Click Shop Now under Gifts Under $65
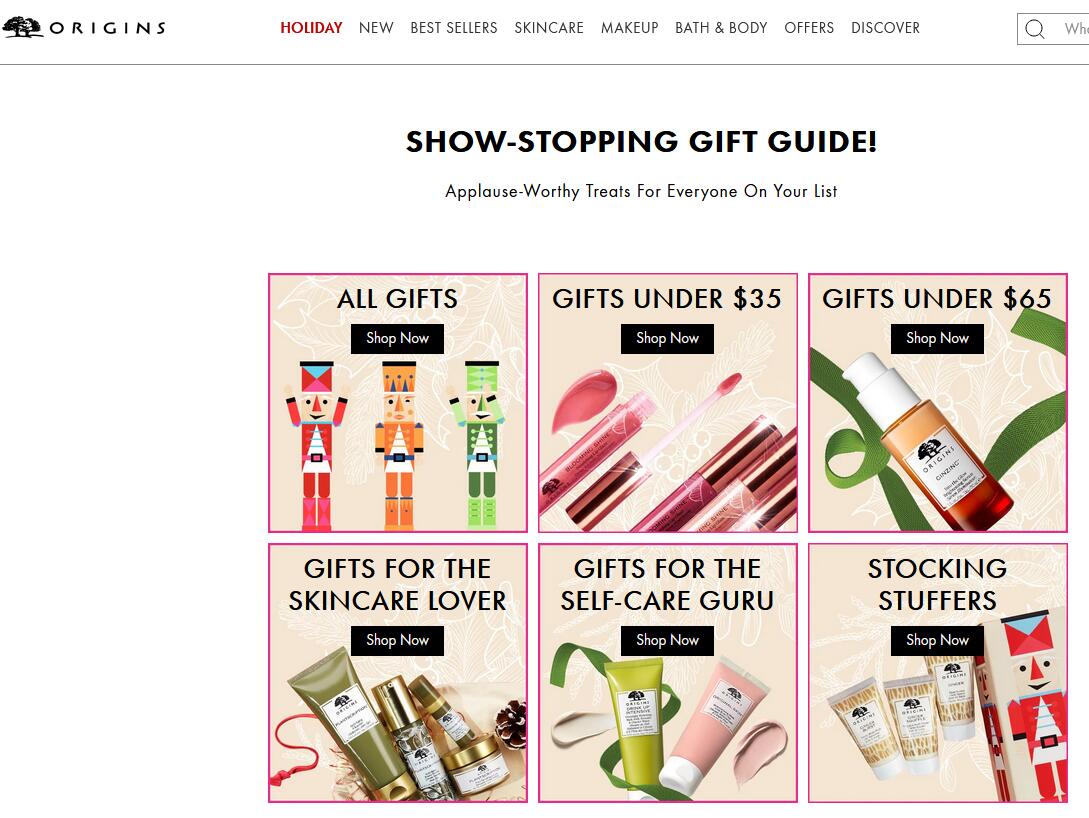This screenshot has width=1089, height=818. tap(937, 338)
